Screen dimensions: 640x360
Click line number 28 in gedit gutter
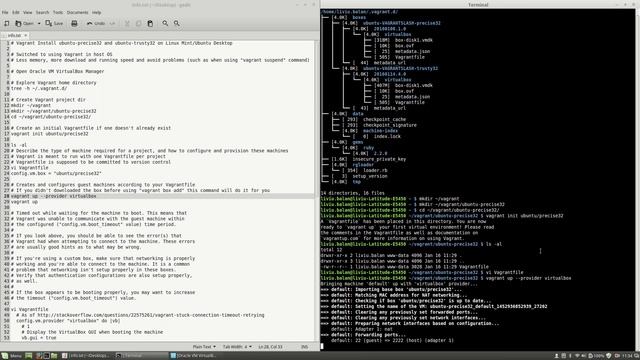(x=7, y=196)
